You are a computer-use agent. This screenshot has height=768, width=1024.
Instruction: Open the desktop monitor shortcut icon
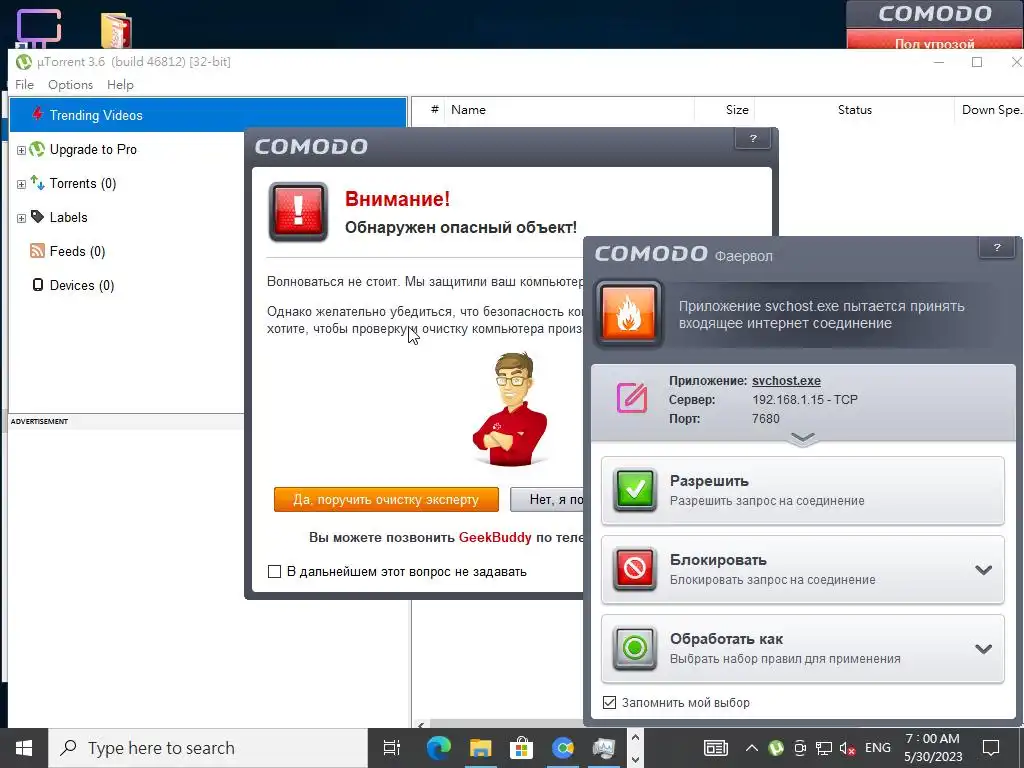tap(39, 27)
